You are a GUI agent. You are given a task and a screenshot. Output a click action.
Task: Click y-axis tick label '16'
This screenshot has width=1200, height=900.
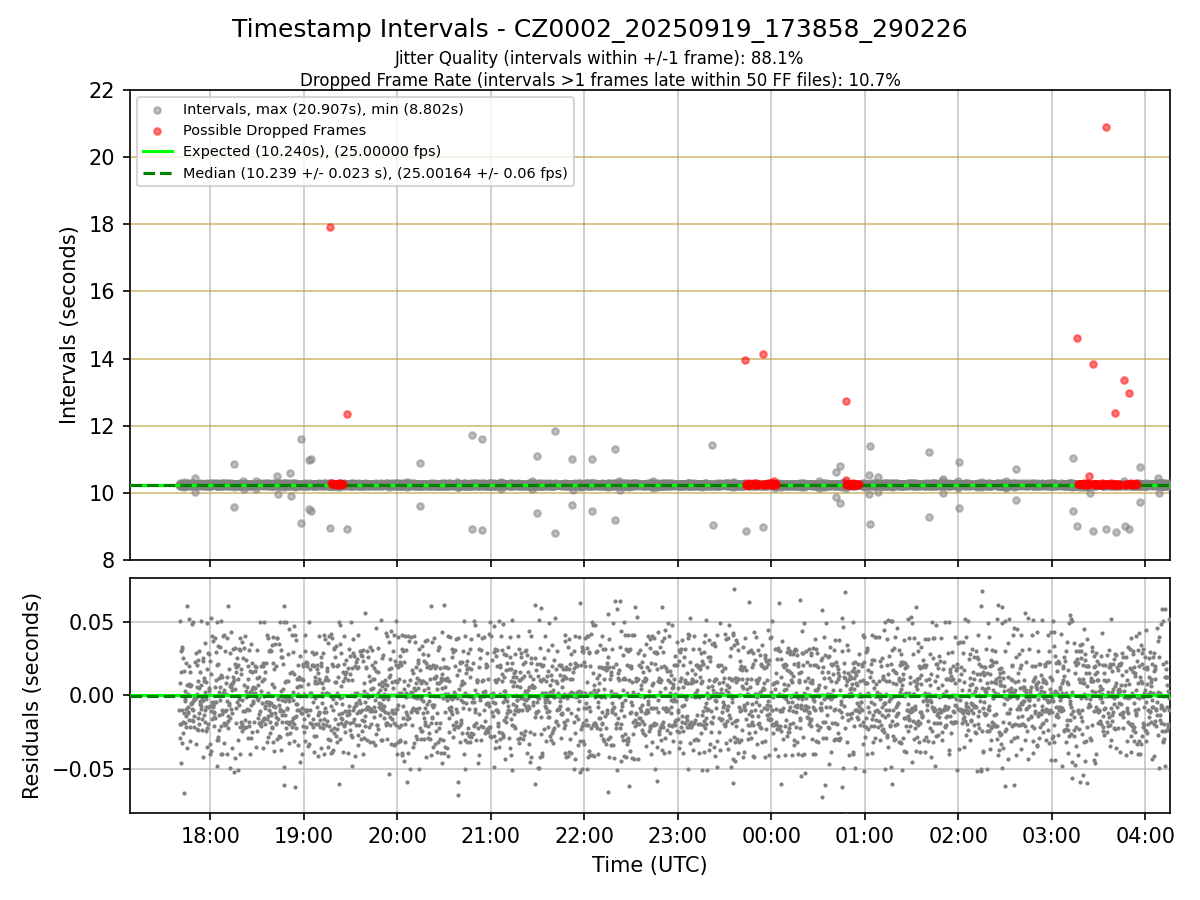102,291
